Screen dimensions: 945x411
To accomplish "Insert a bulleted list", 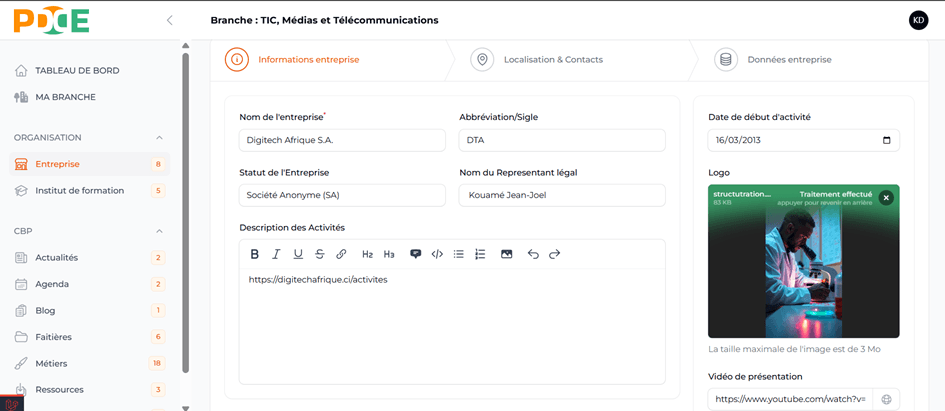I will [x=459, y=254].
